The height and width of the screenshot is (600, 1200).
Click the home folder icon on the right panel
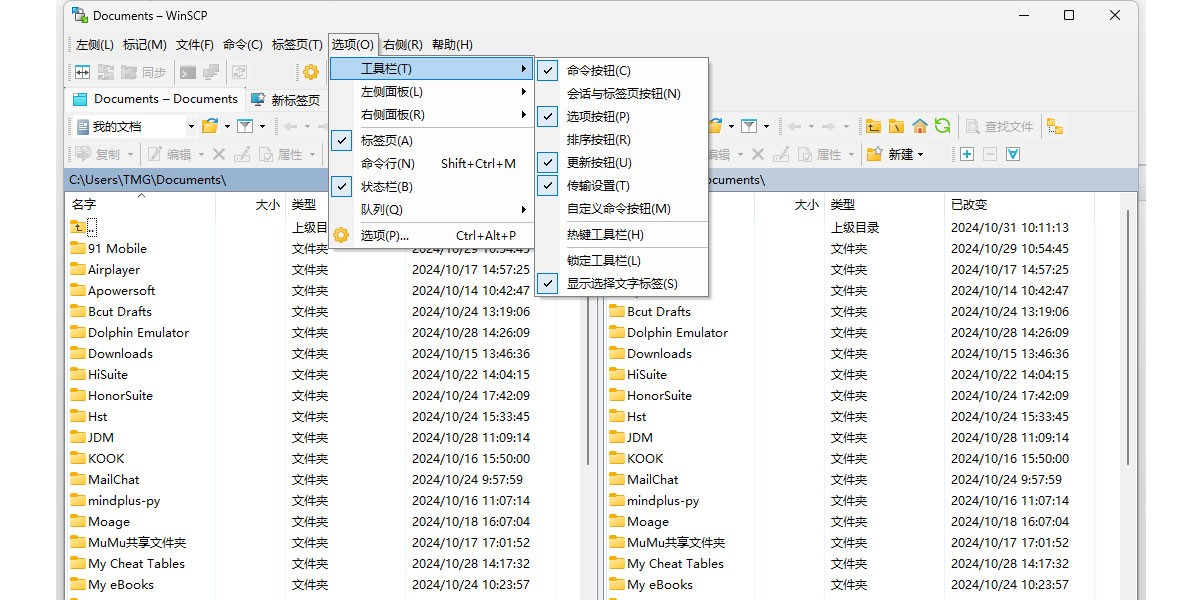click(x=919, y=125)
